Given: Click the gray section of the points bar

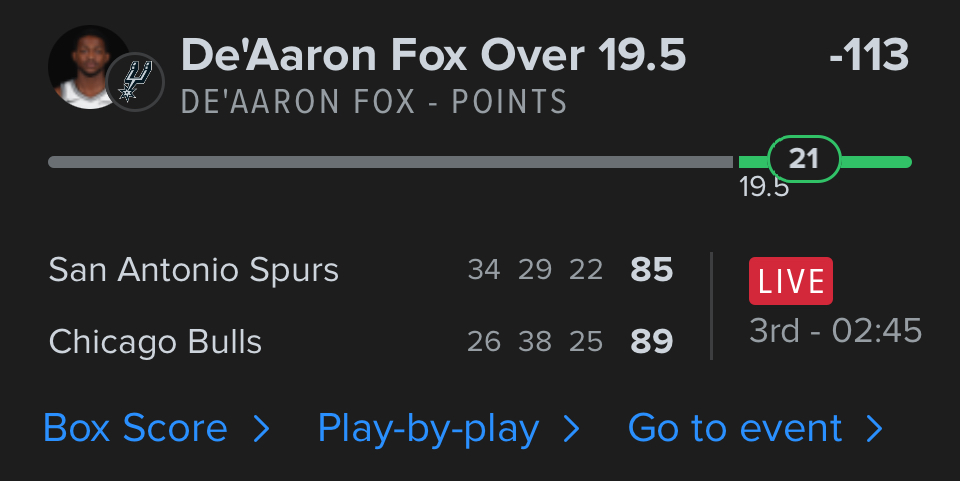Looking at the screenshot, I should pos(390,161).
